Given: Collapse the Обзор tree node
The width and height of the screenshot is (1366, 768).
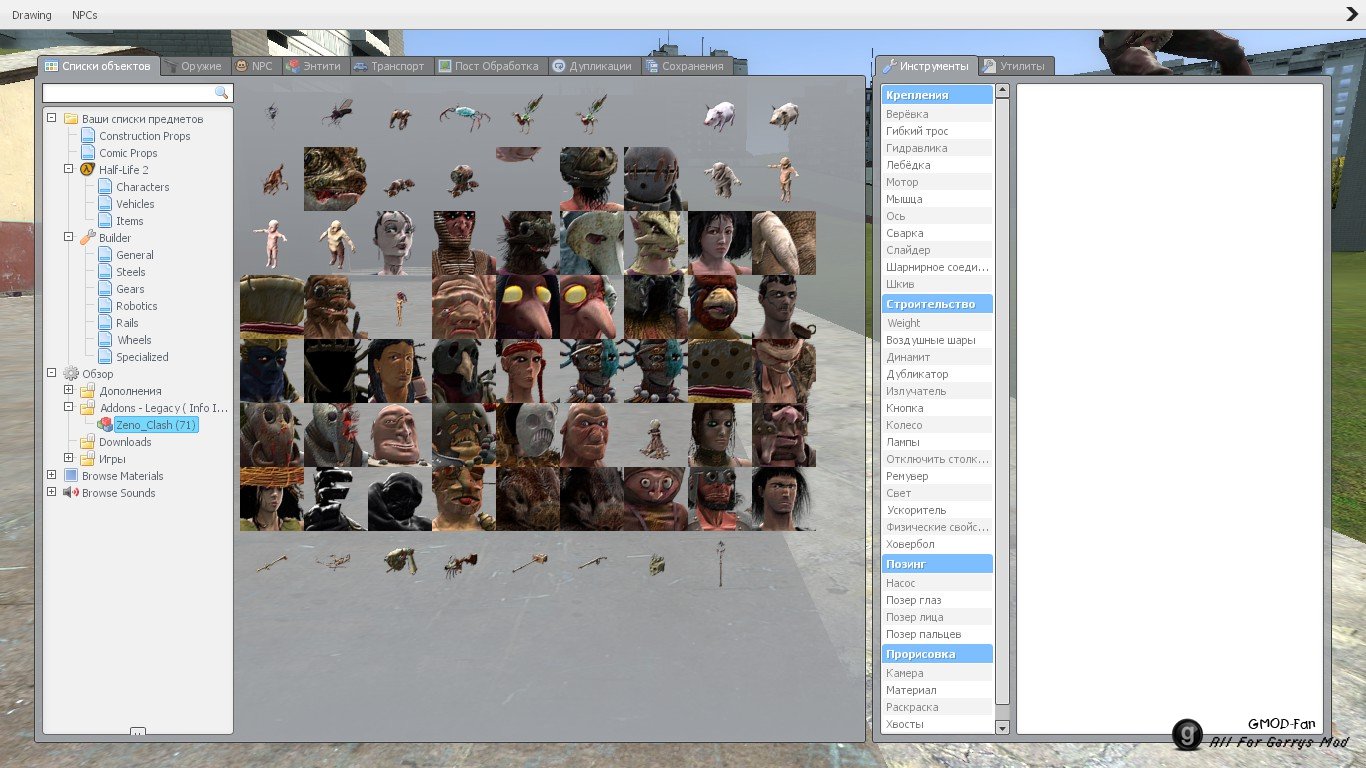Looking at the screenshot, I should 52,374.
